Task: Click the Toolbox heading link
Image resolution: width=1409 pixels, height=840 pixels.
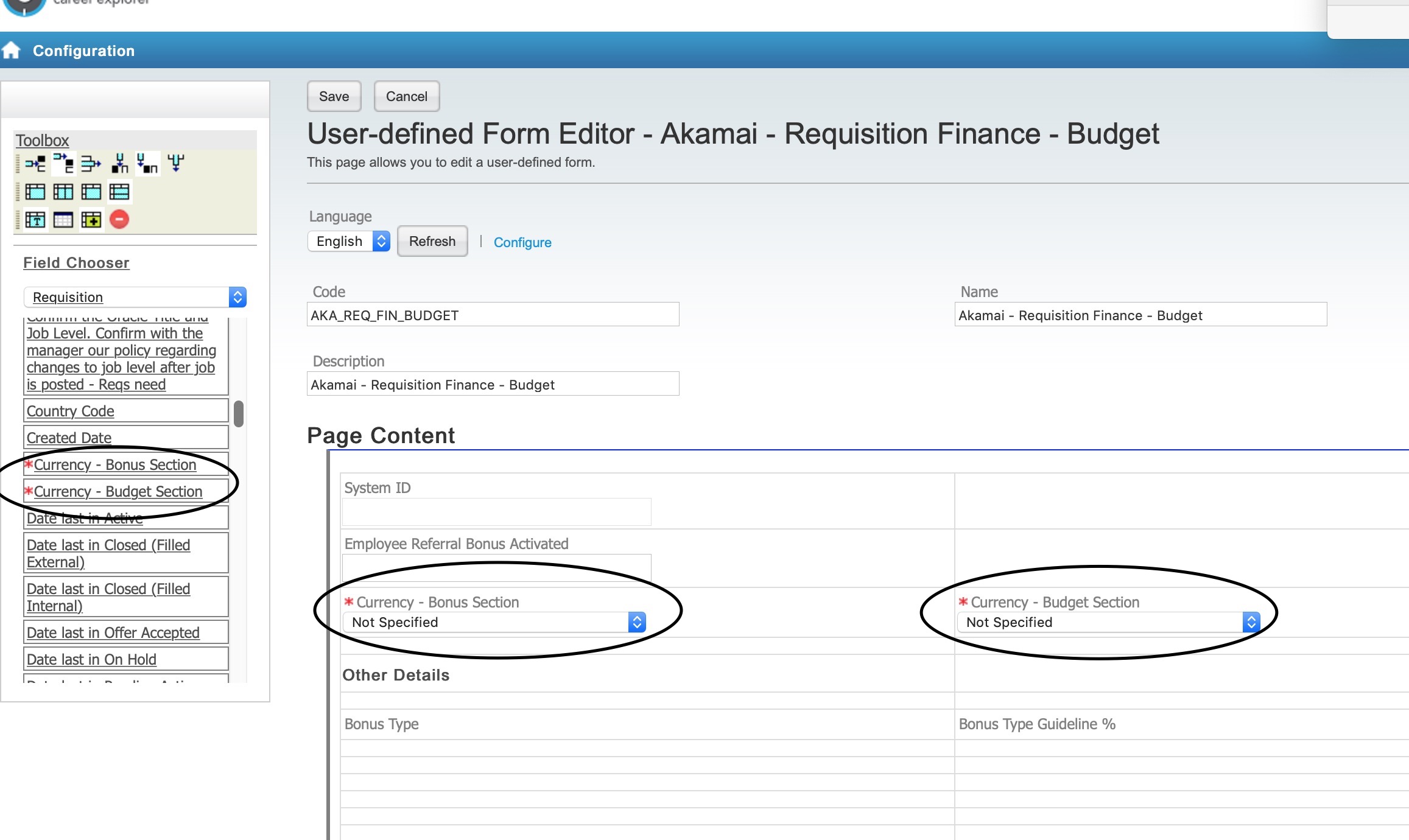Action: pos(42,140)
